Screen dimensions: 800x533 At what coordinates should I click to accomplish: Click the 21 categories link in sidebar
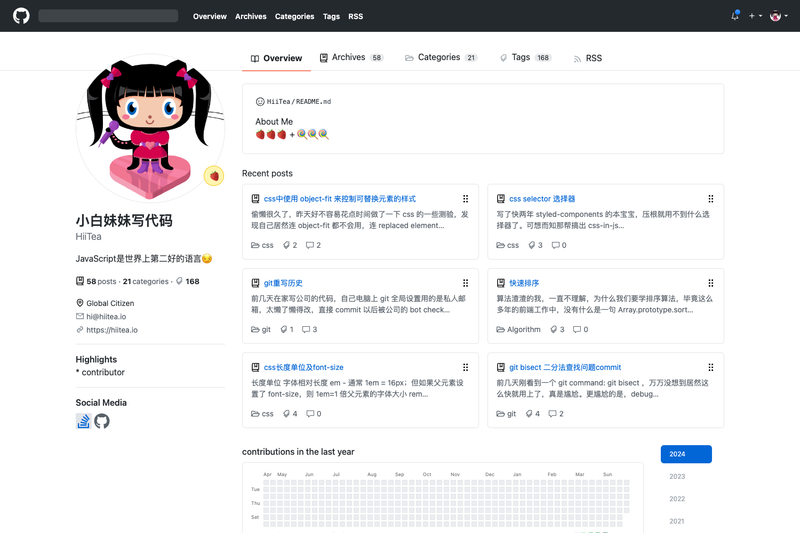coord(145,282)
